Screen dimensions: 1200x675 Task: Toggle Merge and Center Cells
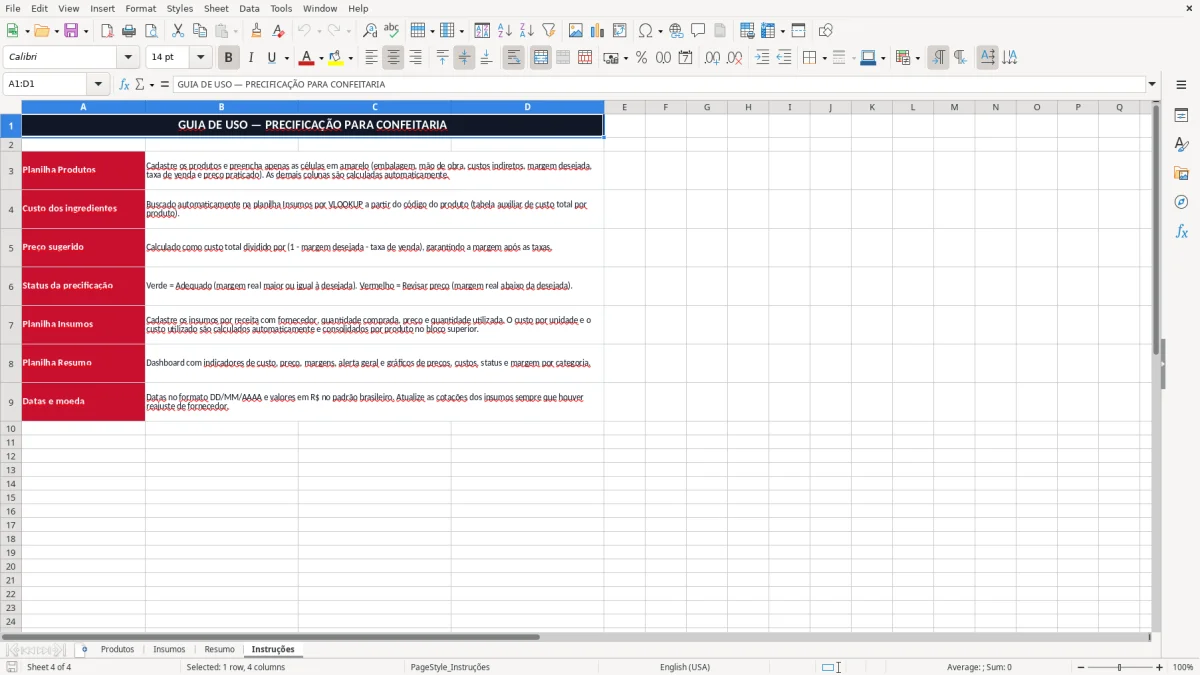coord(541,58)
